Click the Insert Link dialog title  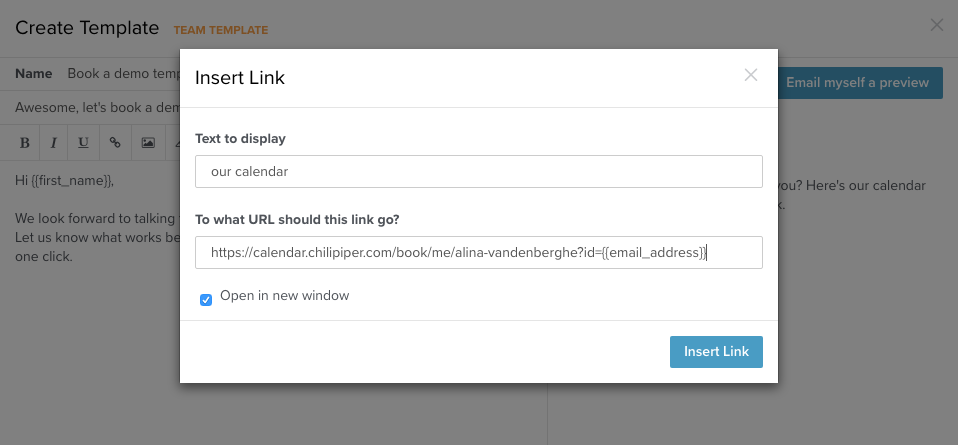240,78
